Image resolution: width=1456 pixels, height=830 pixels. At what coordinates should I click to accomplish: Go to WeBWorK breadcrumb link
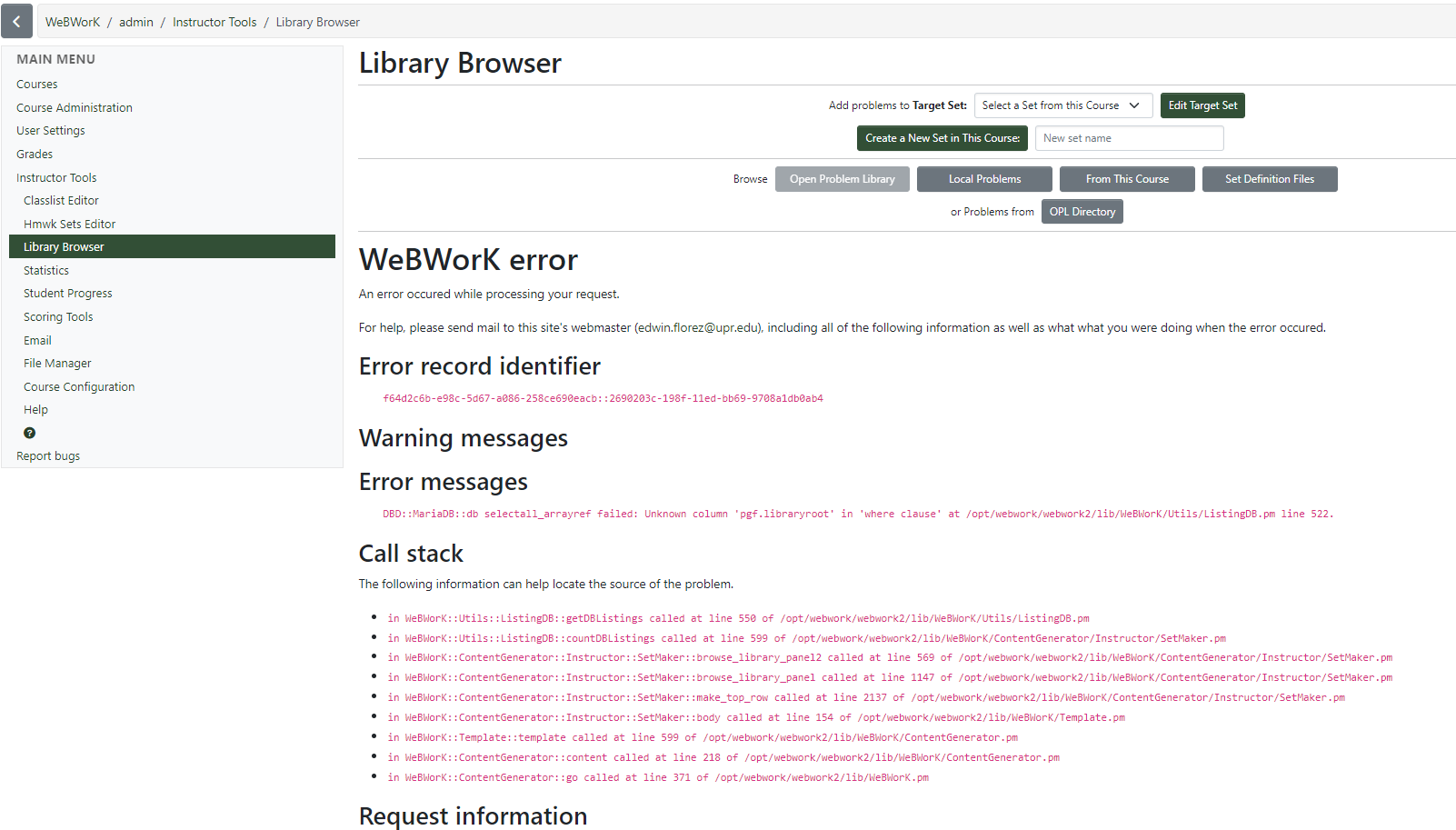click(x=73, y=22)
